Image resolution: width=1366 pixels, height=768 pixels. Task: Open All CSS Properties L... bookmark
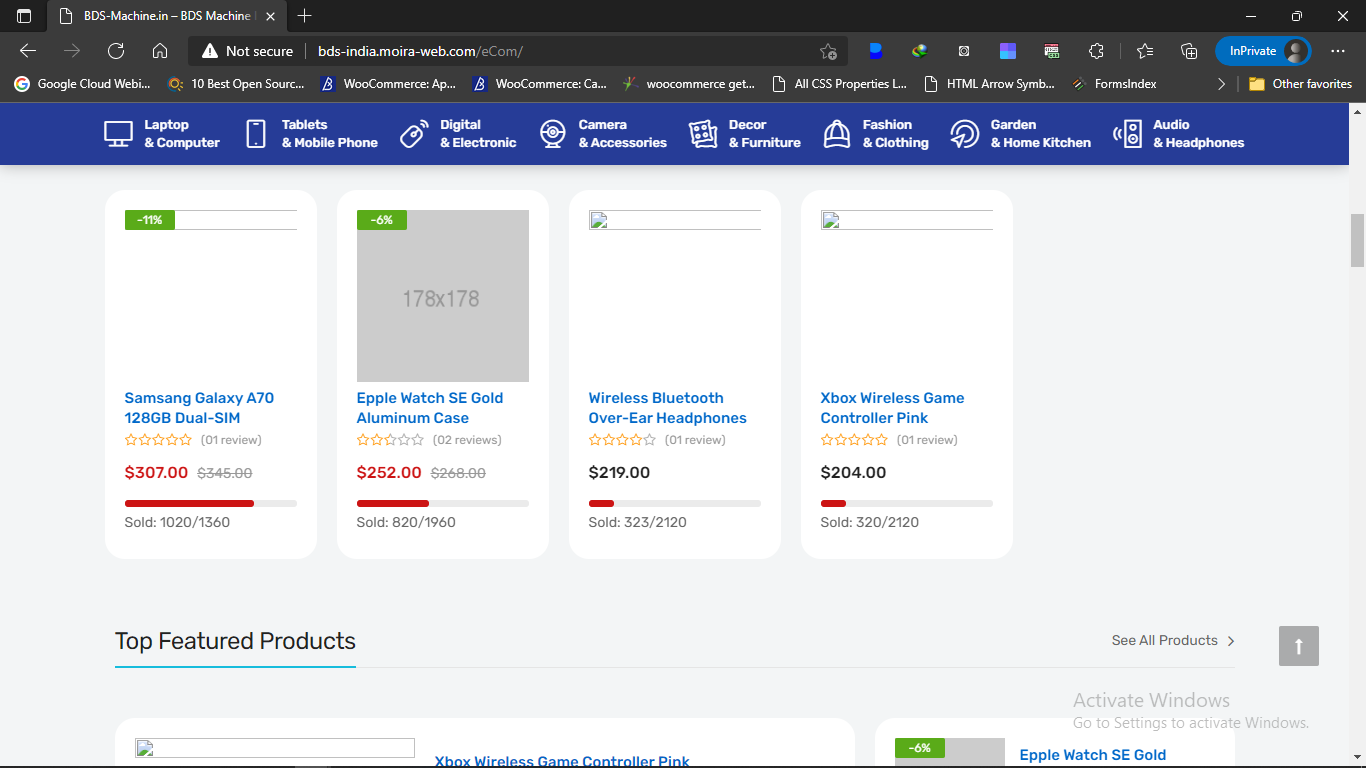(x=840, y=84)
